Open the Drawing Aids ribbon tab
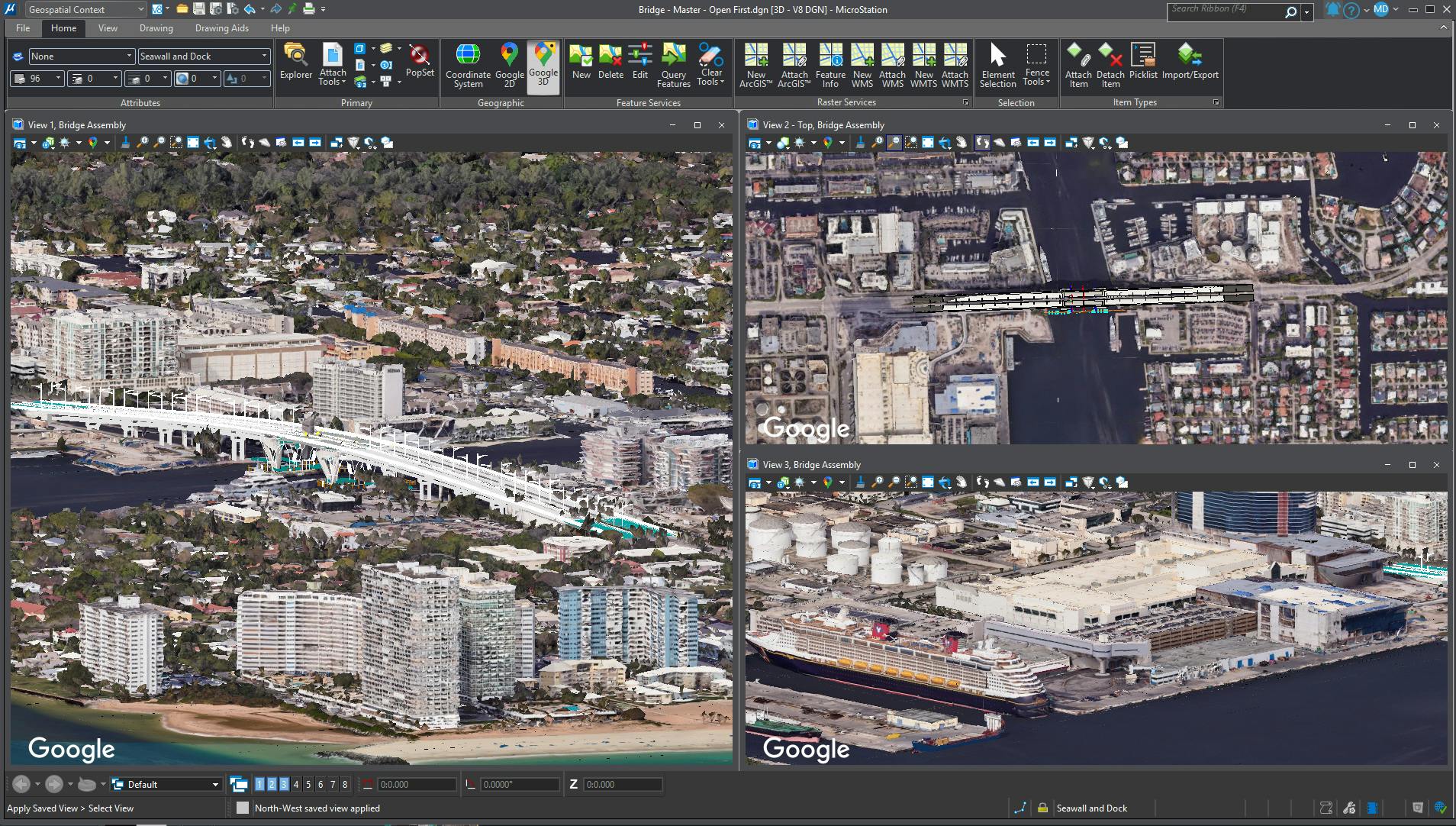The height and width of the screenshot is (826, 1456). 221,28
